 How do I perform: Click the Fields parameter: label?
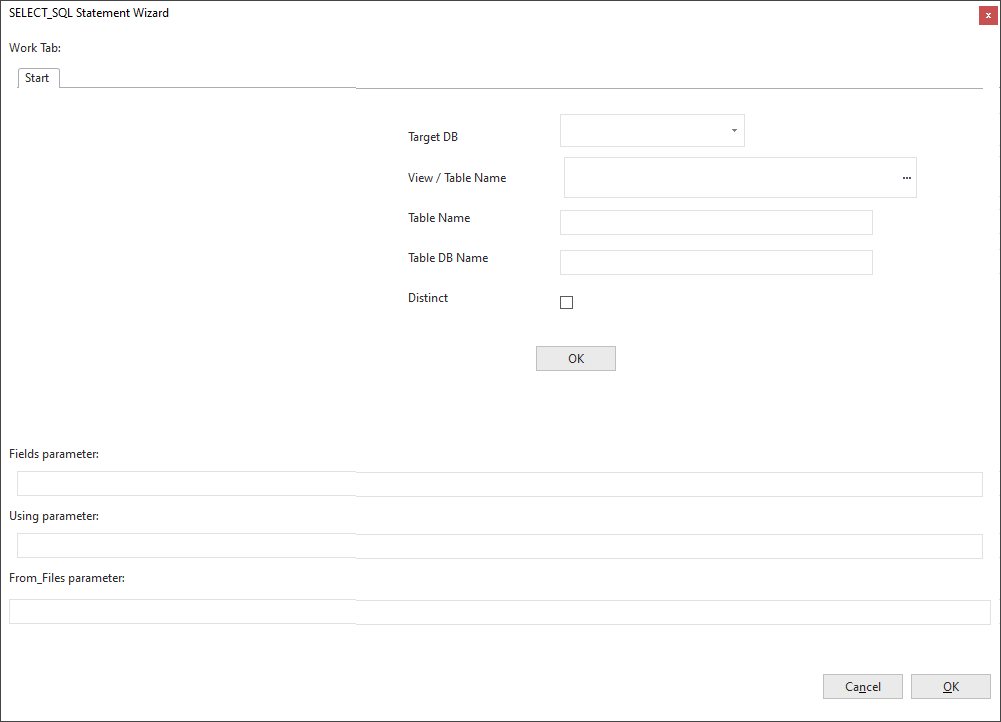pyautogui.click(x=54, y=454)
